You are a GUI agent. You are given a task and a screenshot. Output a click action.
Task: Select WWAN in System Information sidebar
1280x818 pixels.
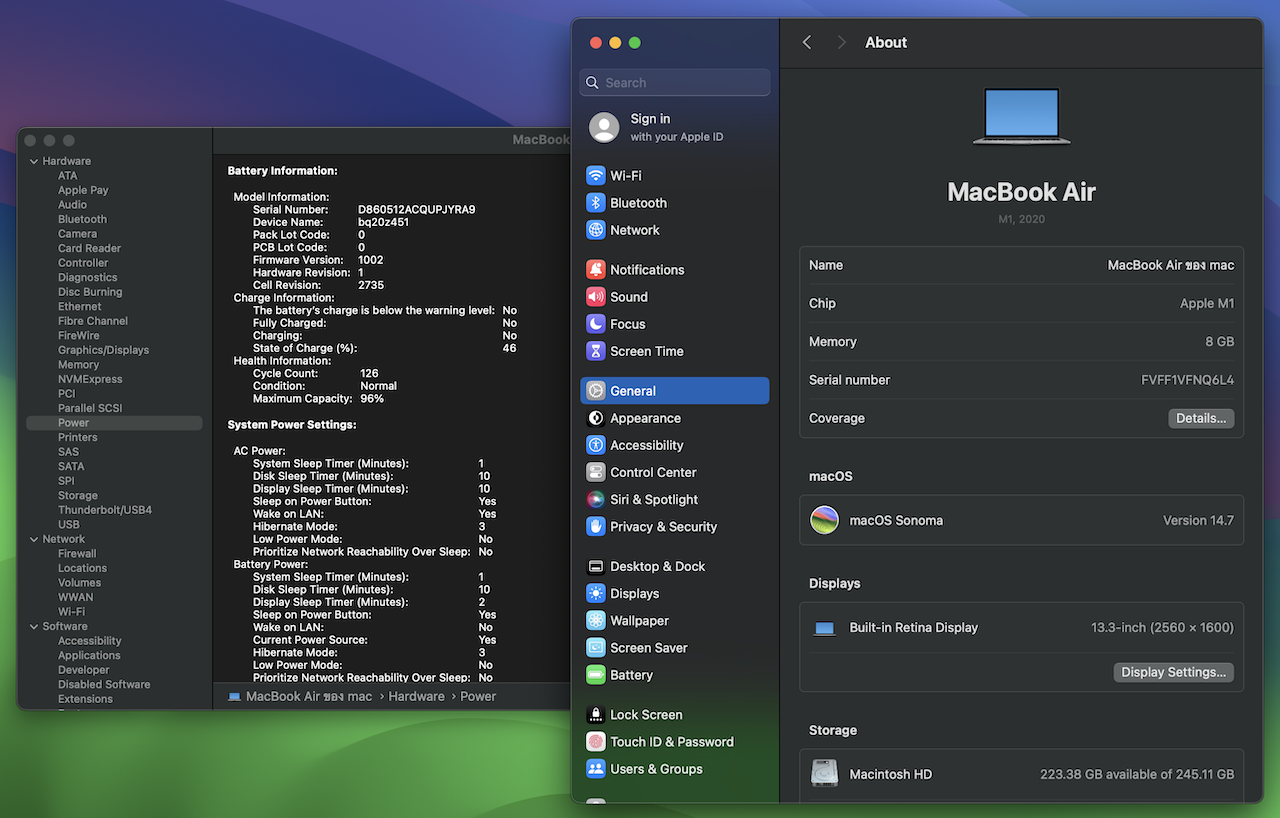[75, 597]
